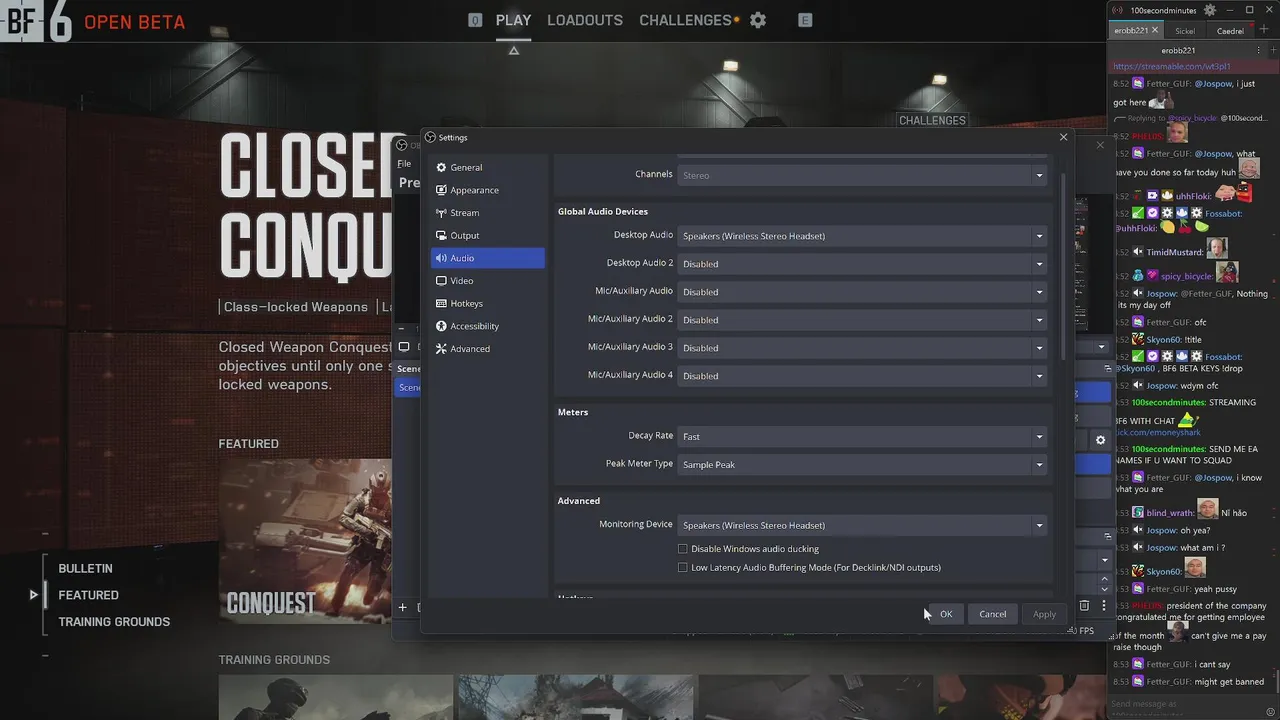Switch to the PLAY tab
1280x720 pixels.
click(513, 20)
